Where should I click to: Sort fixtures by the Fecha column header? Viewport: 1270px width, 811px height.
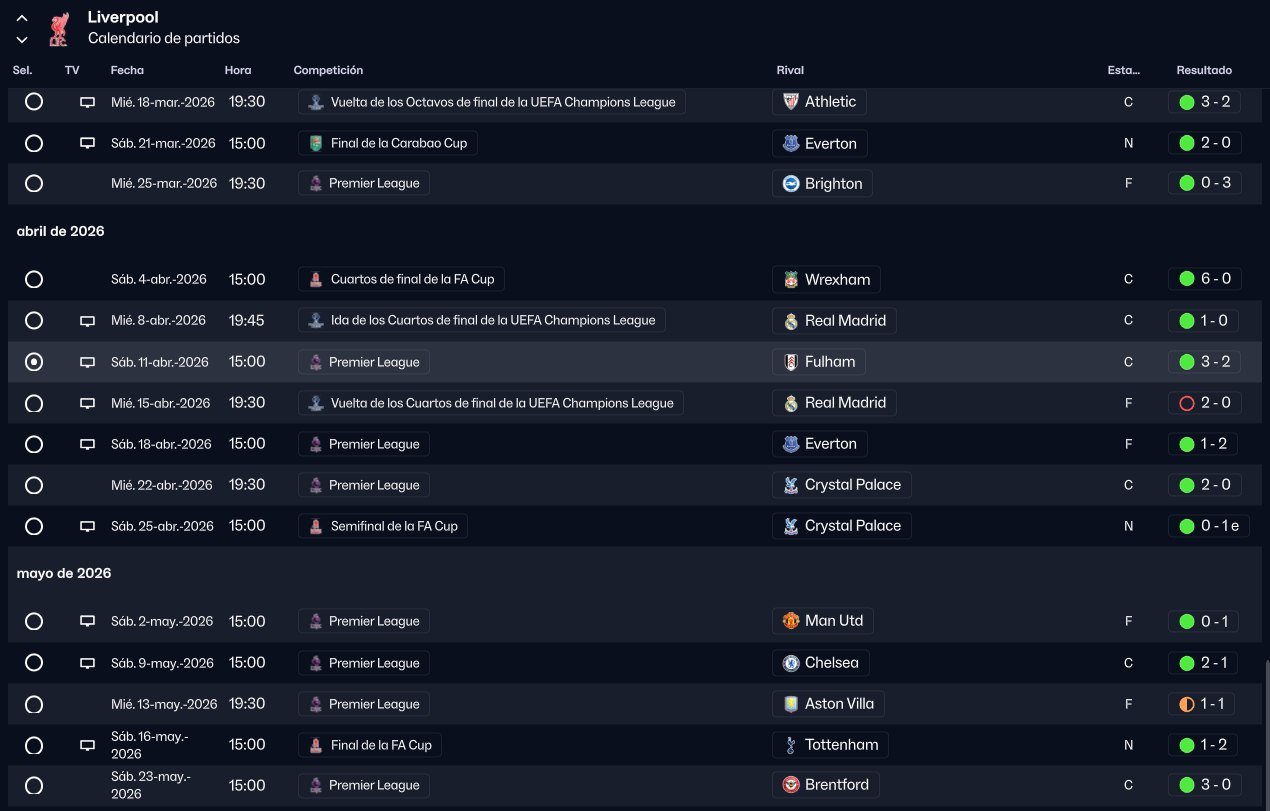pos(127,71)
